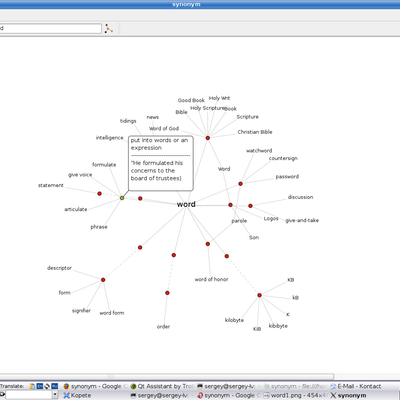This screenshot has height=400, width=400.
Task: Click the yellow-green selected node near formulate
Action: click(122, 198)
